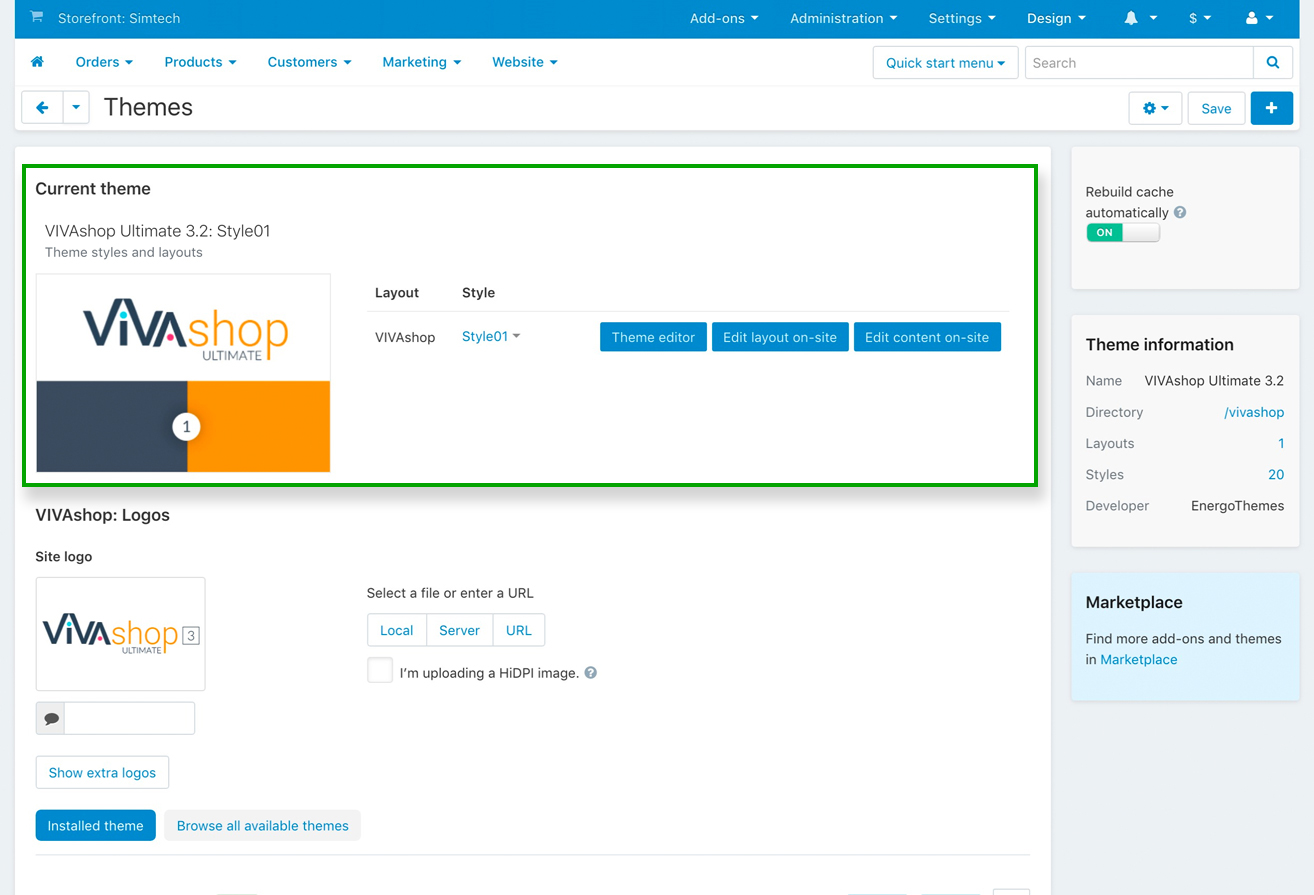Expand the Style01 style dropdown
Viewport: 1314px width, 895px height.
491,337
